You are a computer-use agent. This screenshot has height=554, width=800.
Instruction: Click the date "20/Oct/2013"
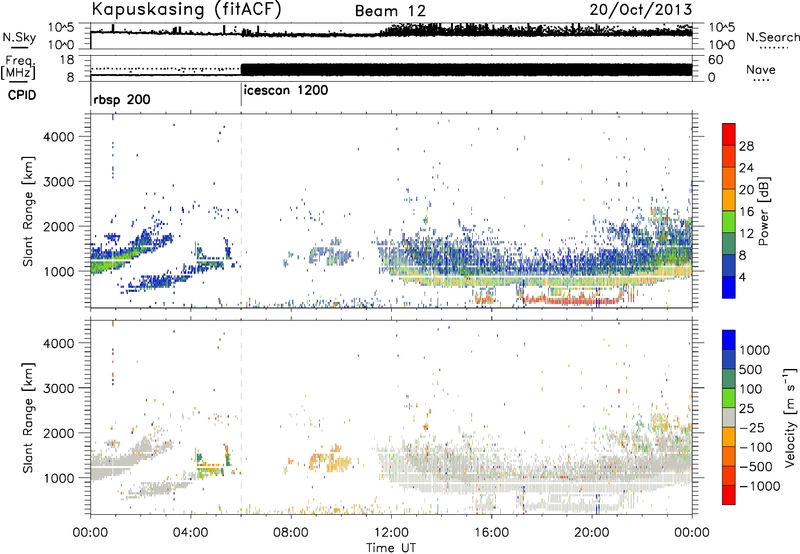tap(641, 10)
